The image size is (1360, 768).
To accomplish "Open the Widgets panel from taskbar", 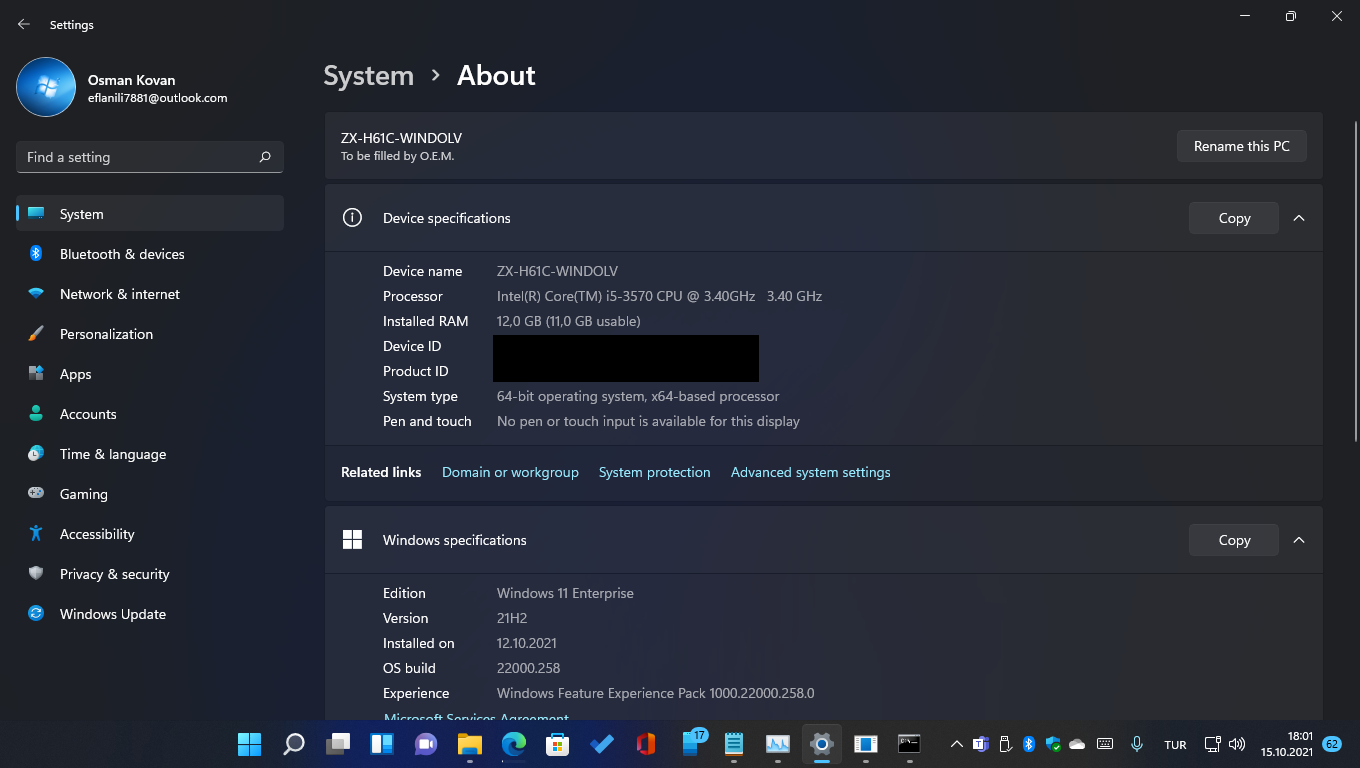I will 382,744.
